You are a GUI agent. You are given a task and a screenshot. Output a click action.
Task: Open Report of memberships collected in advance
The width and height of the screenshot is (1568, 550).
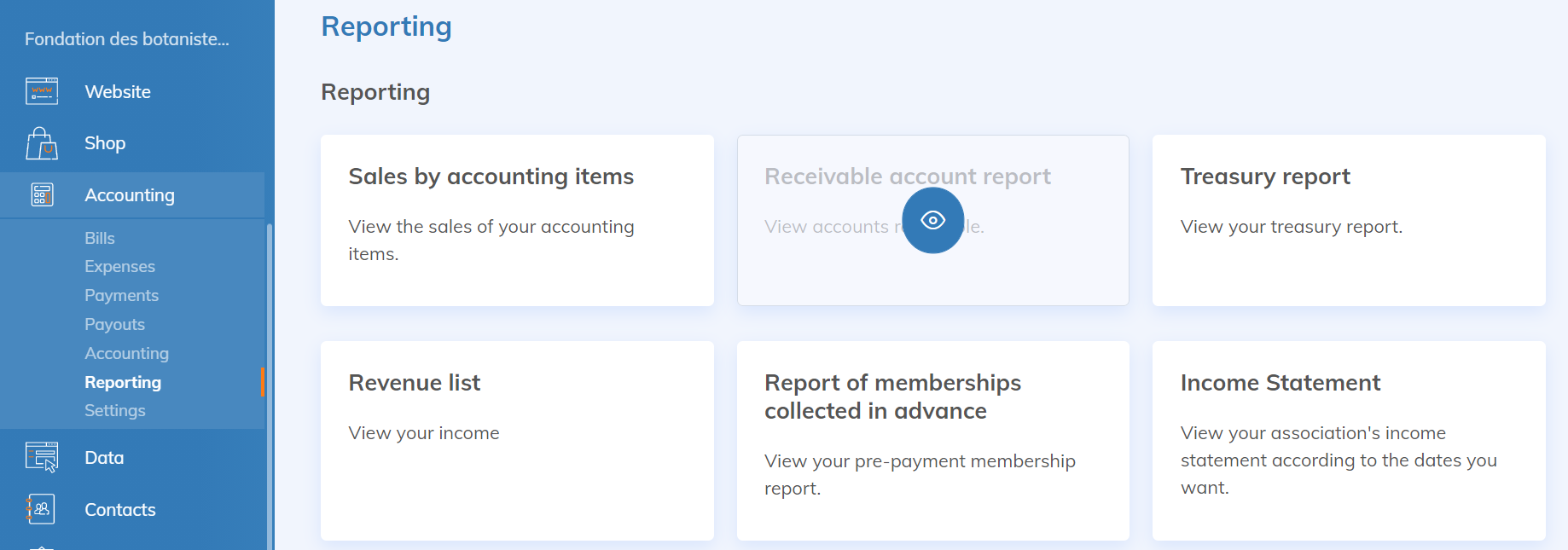click(x=932, y=440)
